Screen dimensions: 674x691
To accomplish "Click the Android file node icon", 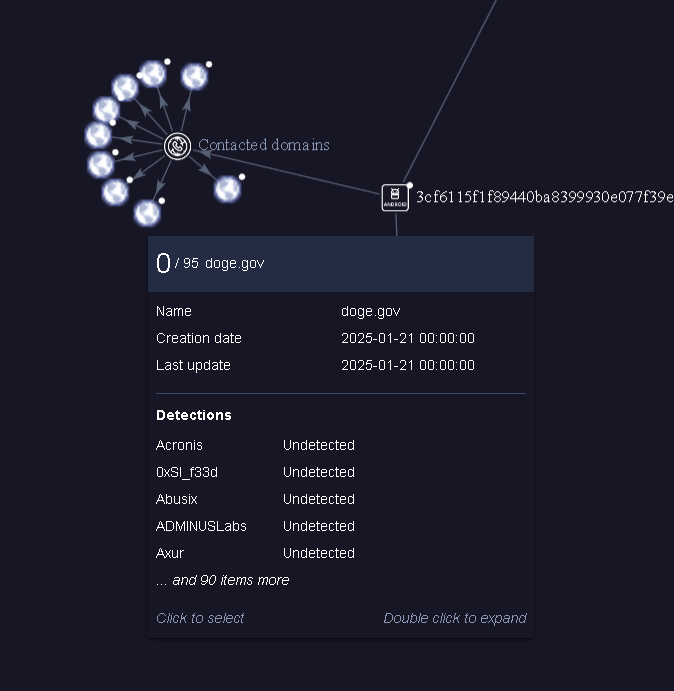I will click(x=396, y=197).
